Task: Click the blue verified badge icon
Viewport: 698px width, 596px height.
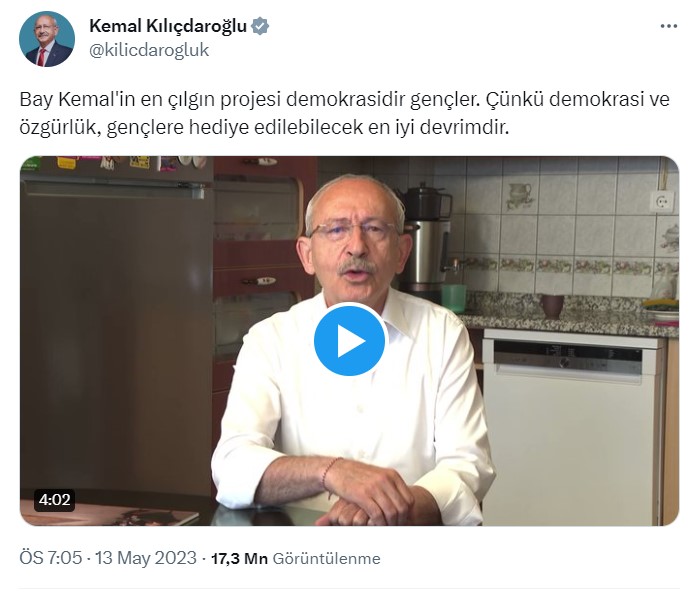Action: pyautogui.click(x=260, y=26)
